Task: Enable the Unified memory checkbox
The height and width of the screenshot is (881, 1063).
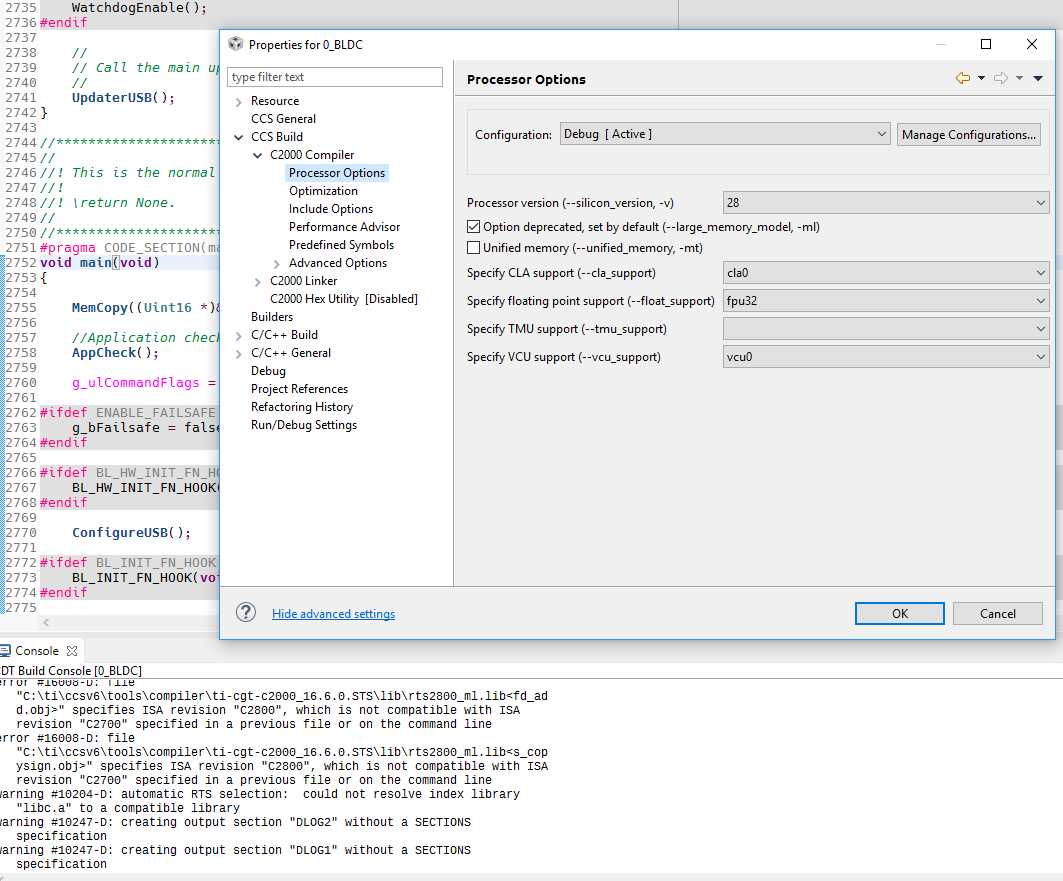Action: 473,247
